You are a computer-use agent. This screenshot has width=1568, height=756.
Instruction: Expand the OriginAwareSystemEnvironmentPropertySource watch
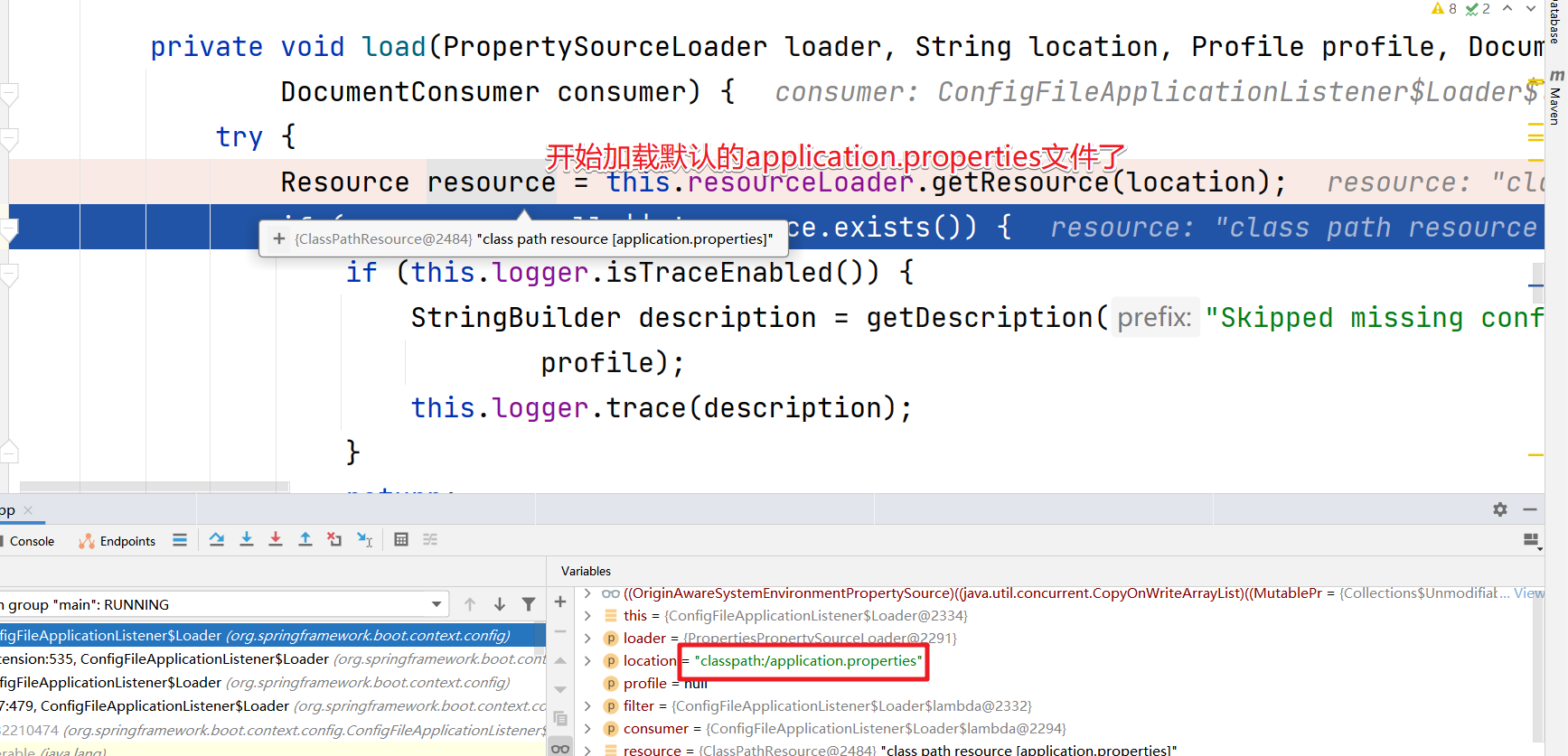587,593
